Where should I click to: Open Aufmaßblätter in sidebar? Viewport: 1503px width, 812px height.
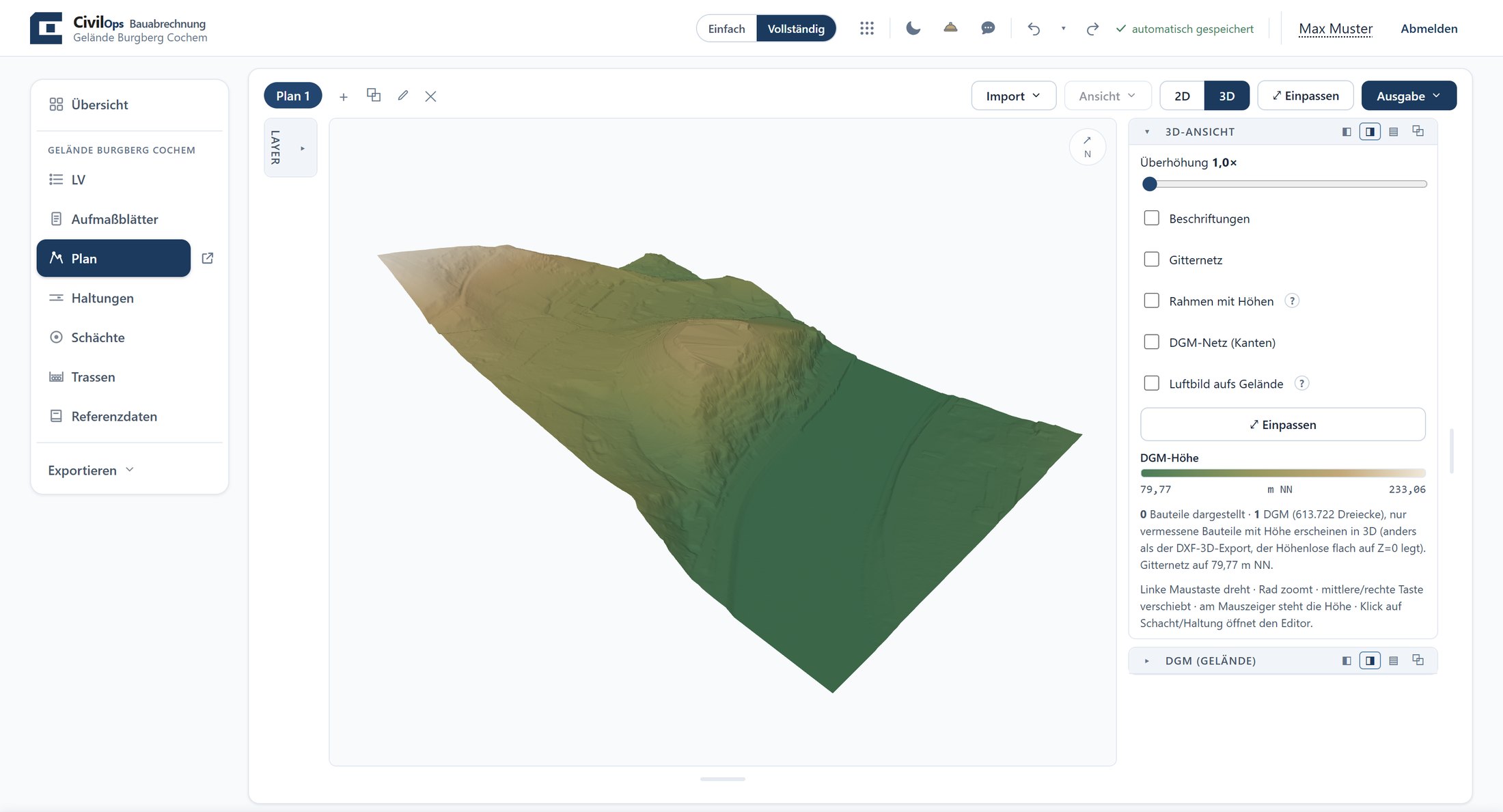(129, 219)
